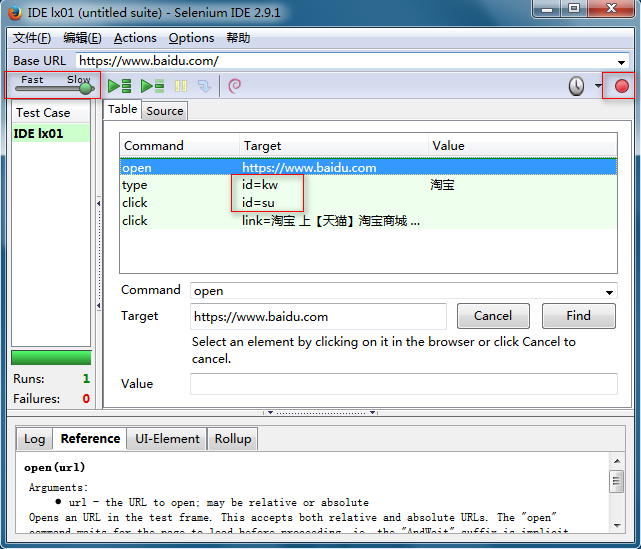Viewport: 641px width, 549px height.
Task: Open scheduler dropdown arrow beside clock
Action: point(598,86)
